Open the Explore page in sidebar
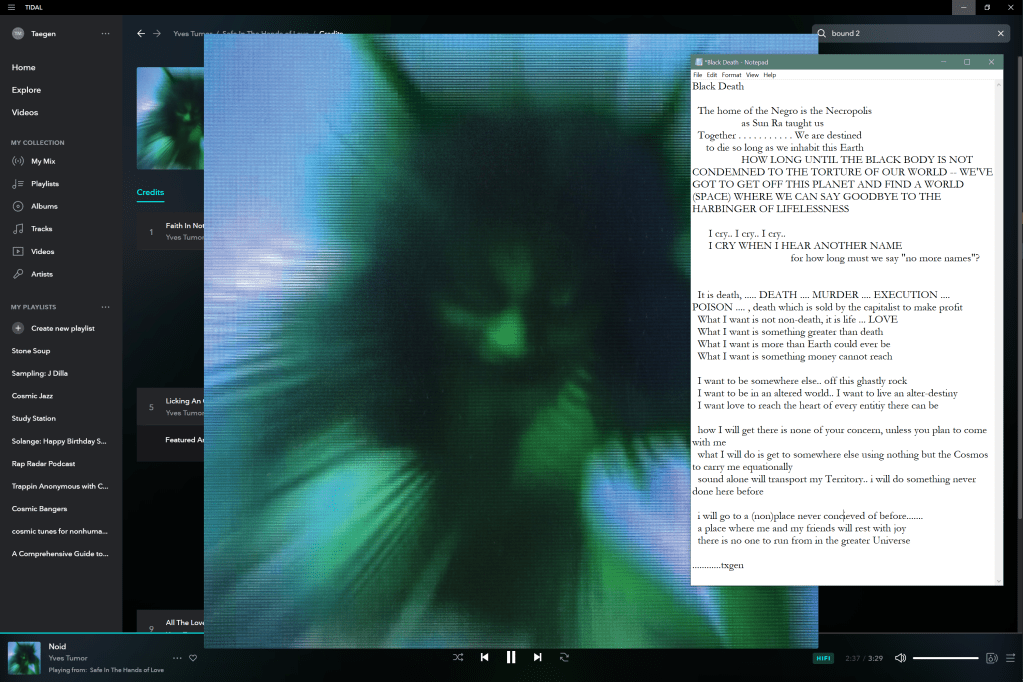Screen dimensions: 1023x682 coord(26,90)
